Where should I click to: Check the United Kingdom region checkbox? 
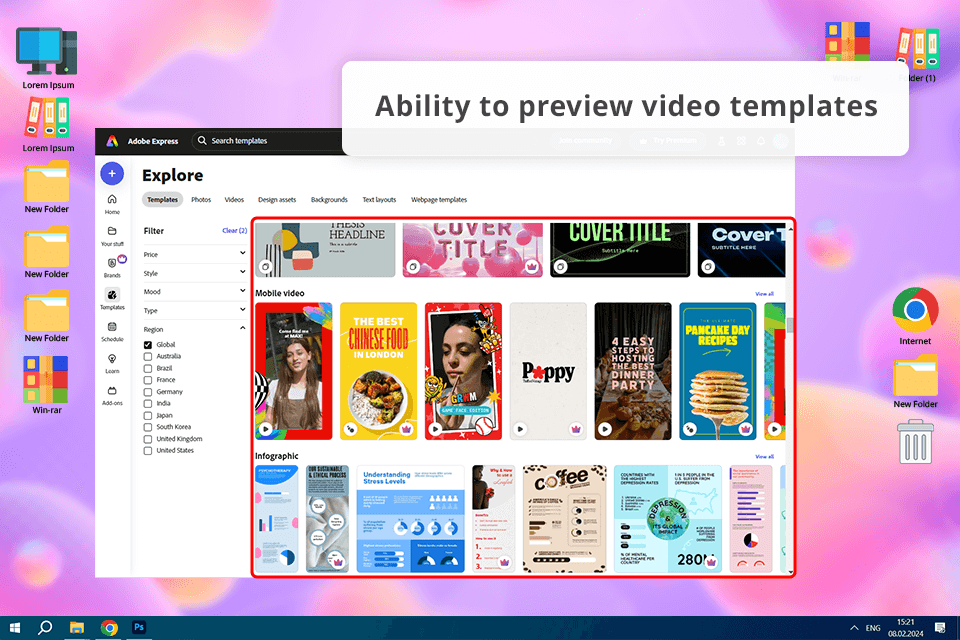click(x=148, y=439)
